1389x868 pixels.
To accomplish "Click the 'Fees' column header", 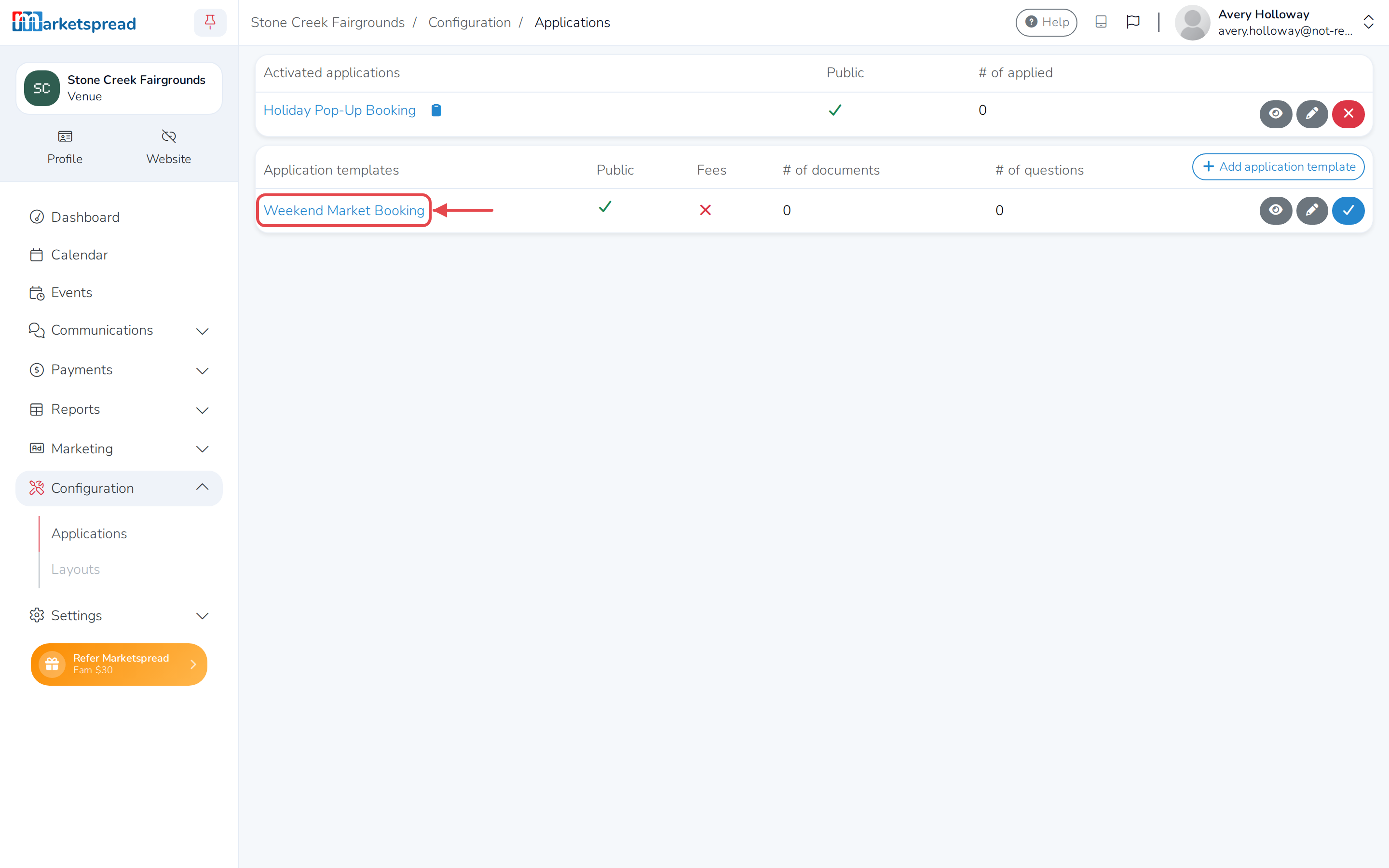I will pos(711,171).
